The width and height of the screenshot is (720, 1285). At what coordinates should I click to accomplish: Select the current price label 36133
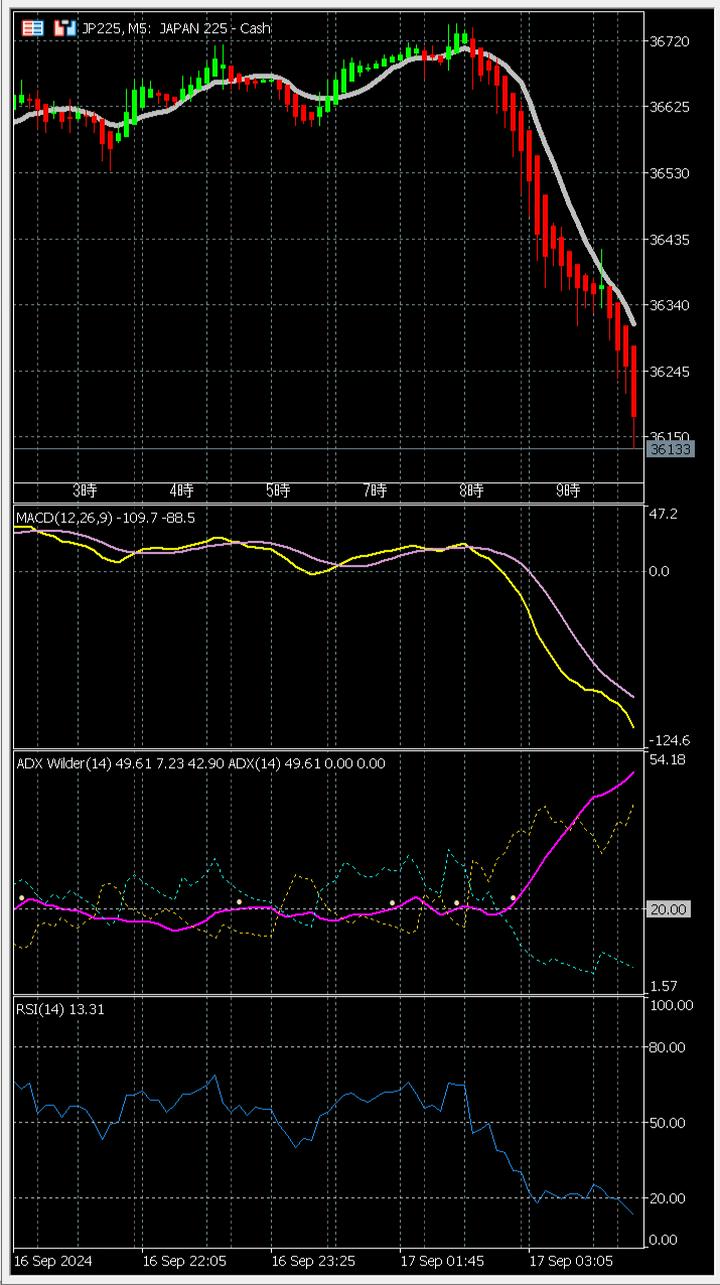pos(669,450)
